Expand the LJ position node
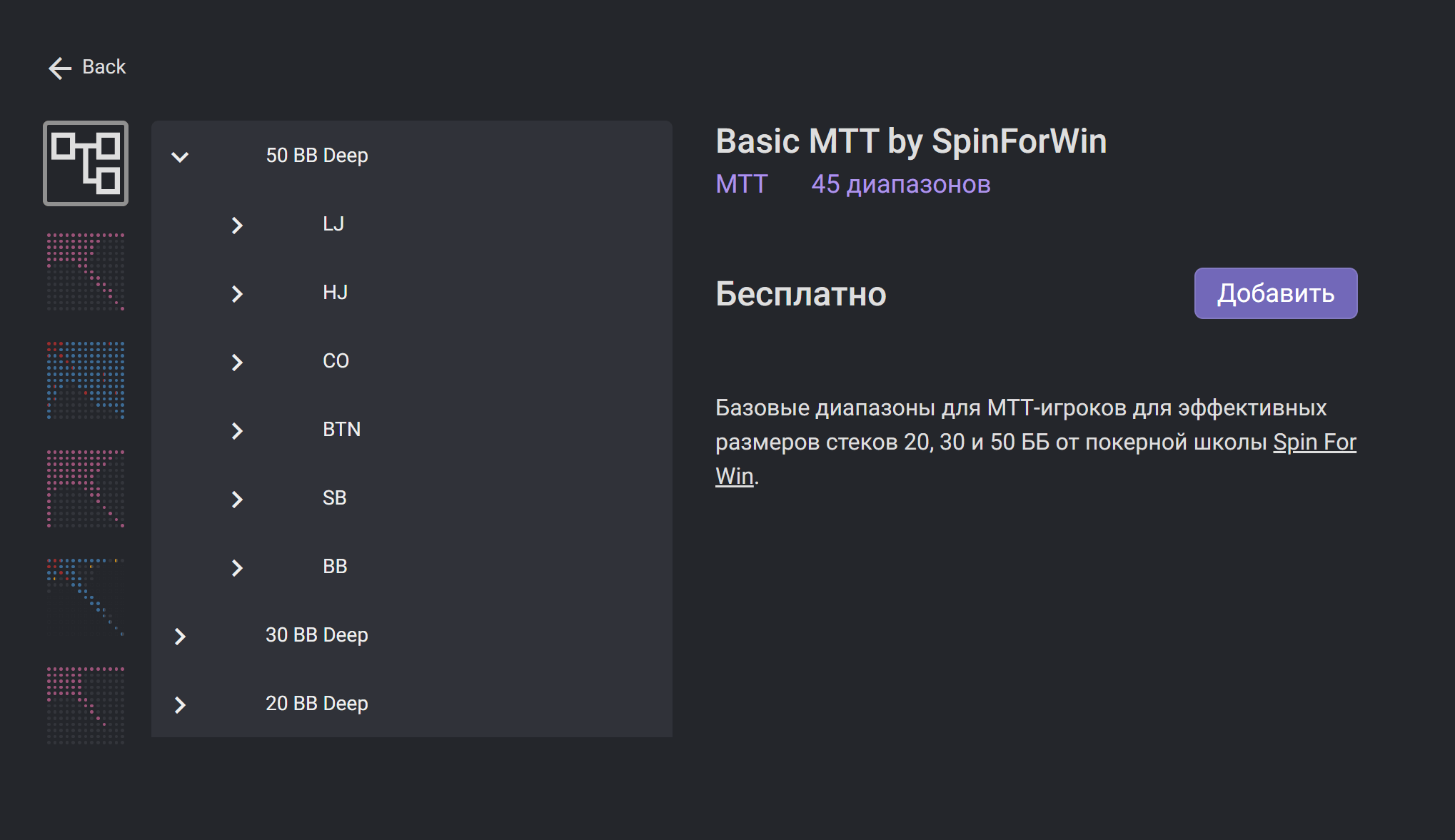1455x840 pixels. point(237,226)
